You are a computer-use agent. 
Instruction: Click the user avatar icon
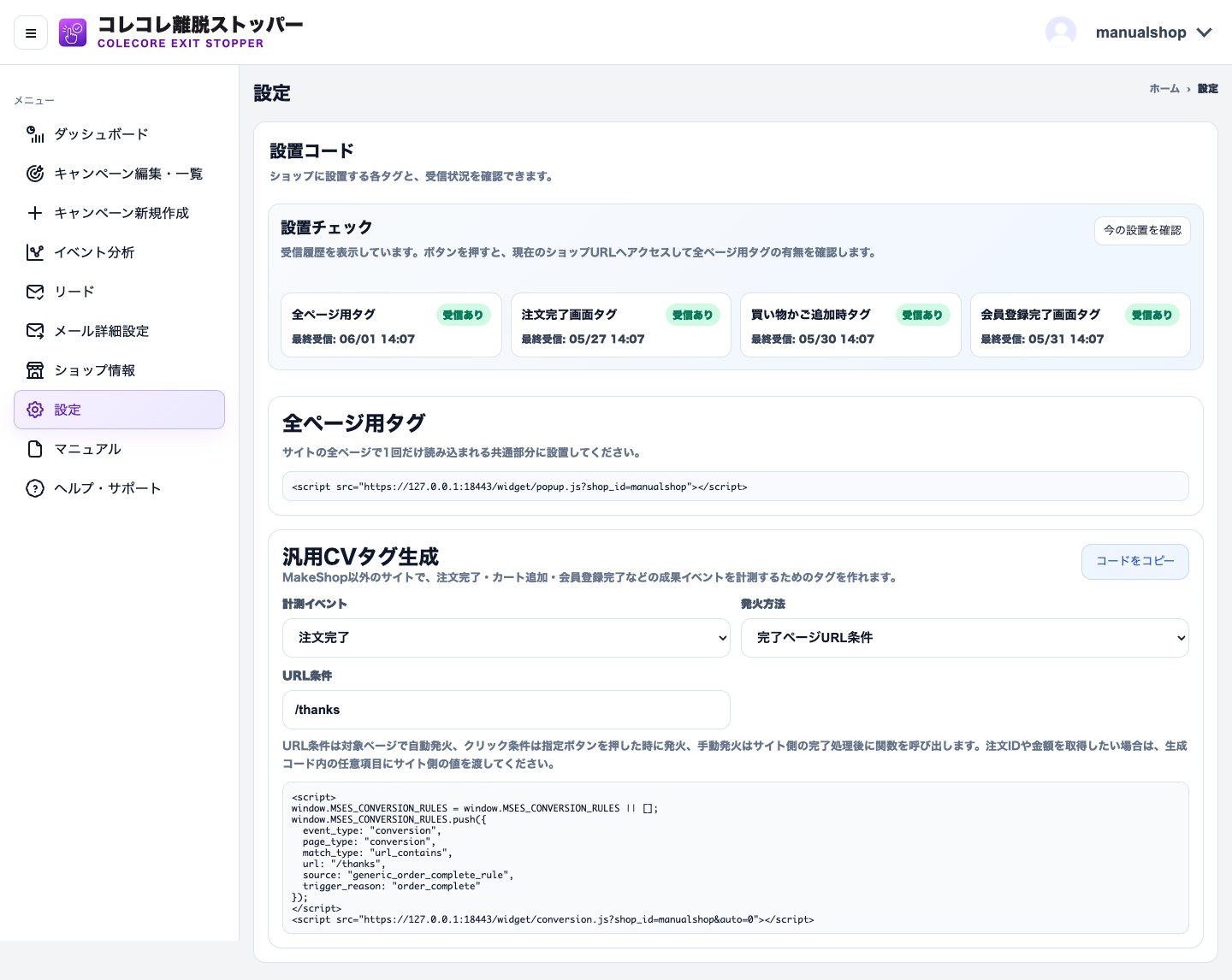click(x=1061, y=32)
